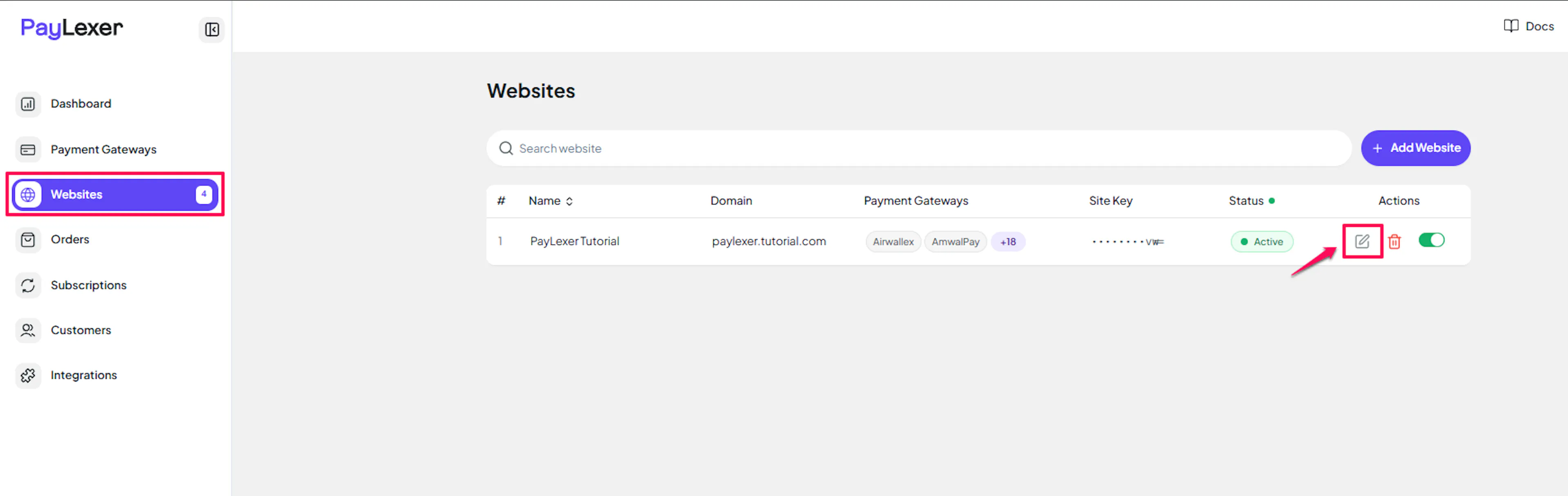The height and width of the screenshot is (496, 1568).
Task: Expand the +18 more gateways badge
Action: click(x=1008, y=242)
